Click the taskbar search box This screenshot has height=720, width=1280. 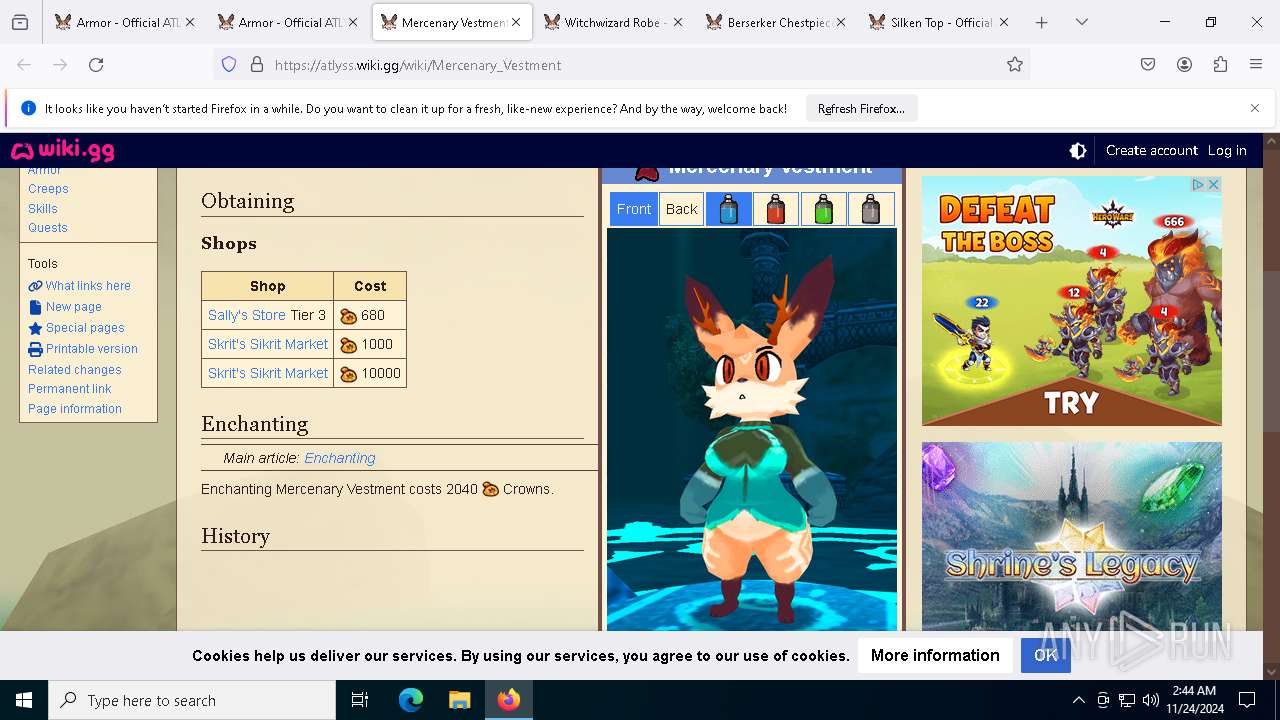192,700
